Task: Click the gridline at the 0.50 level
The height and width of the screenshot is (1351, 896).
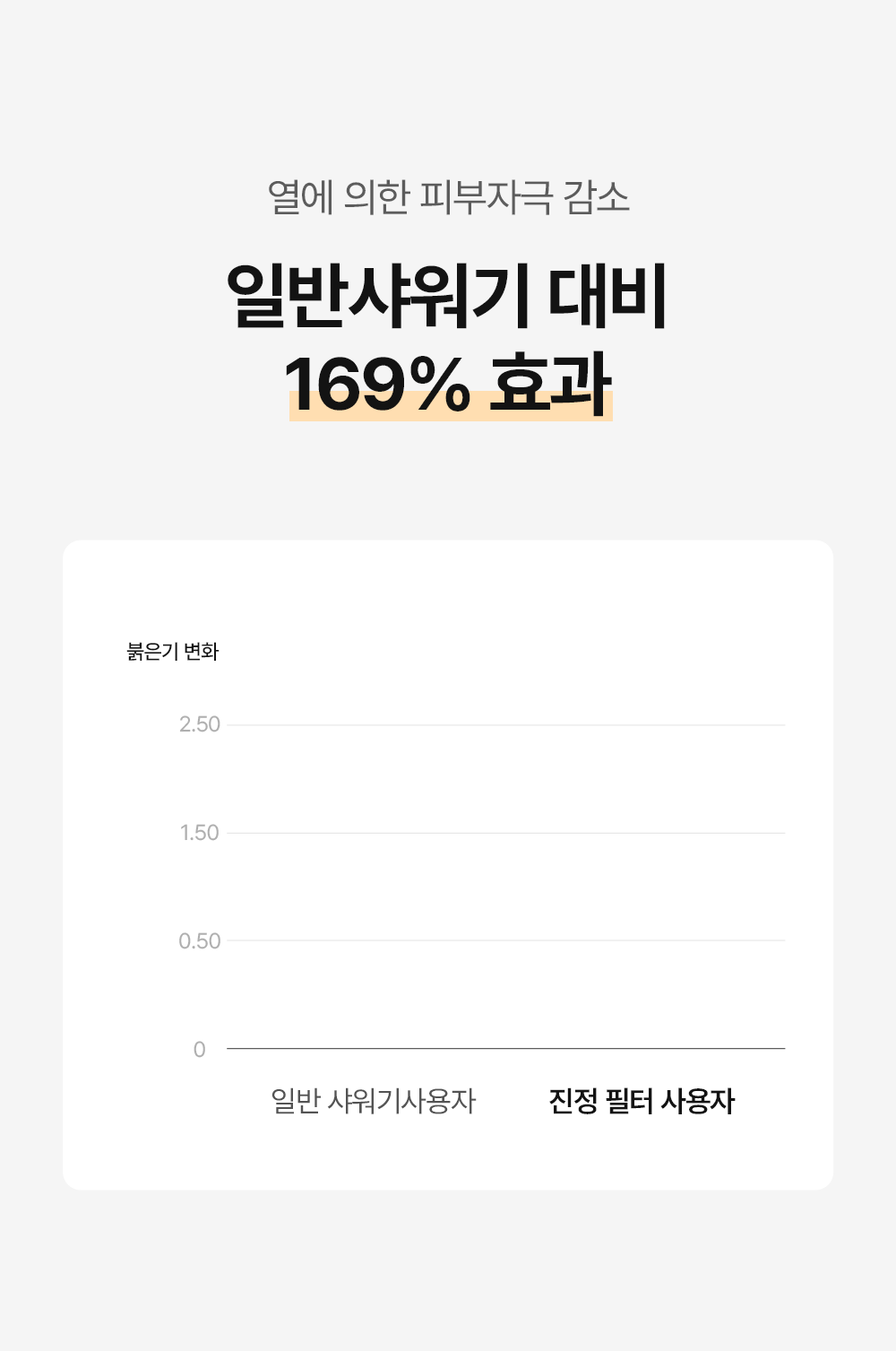Action: click(x=505, y=940)
